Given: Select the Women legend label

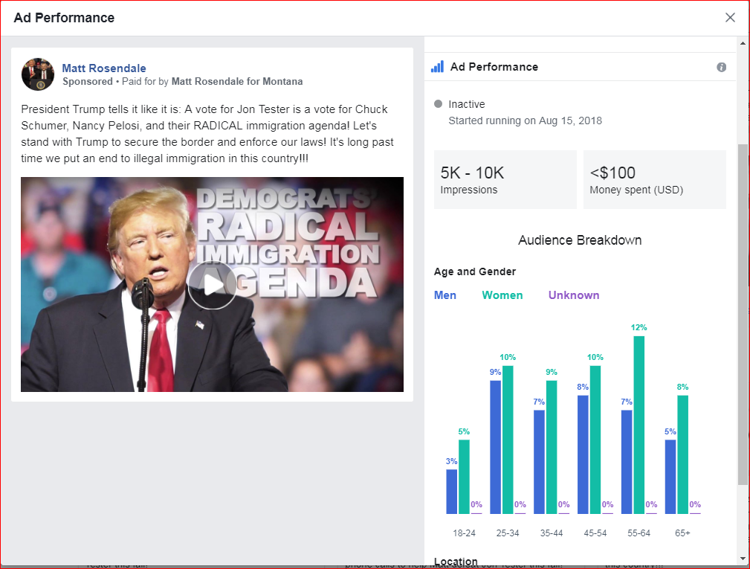Looking at the screenshot, I should [502, 295].
